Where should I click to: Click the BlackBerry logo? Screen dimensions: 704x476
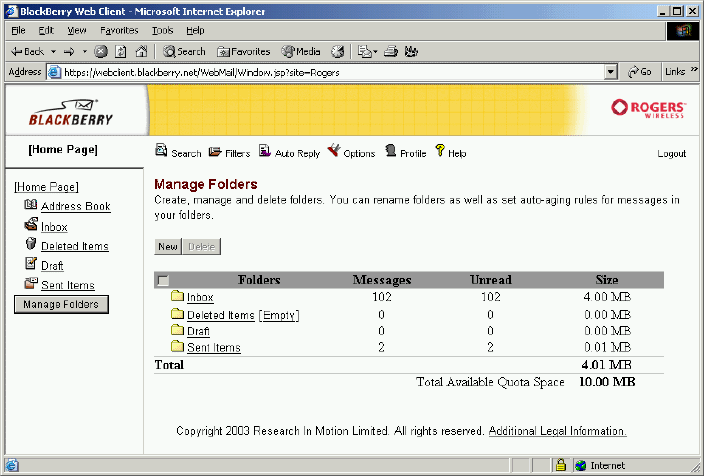pos(71,113)
